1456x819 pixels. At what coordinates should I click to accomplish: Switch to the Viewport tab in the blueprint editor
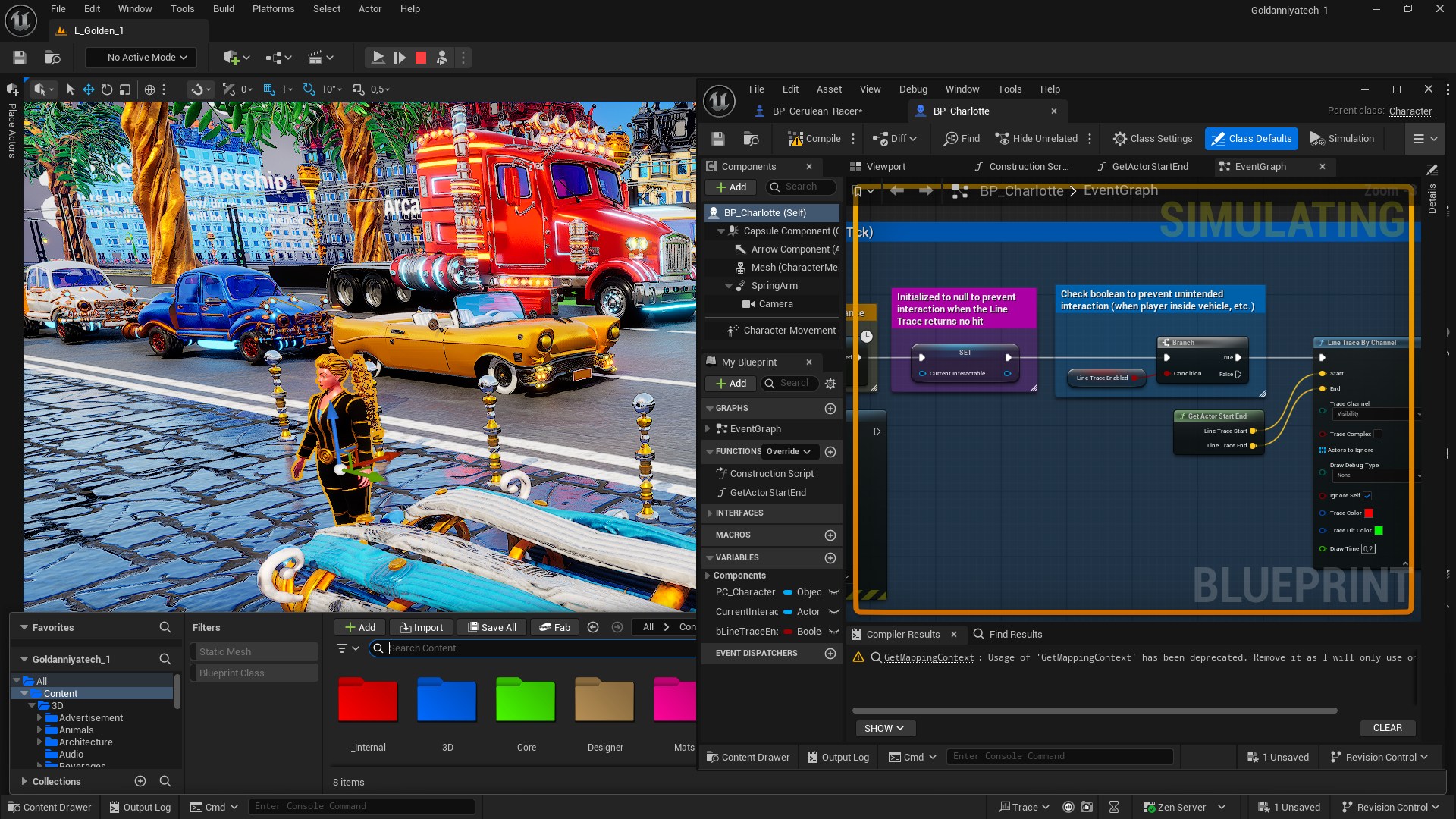[x=883, y=166]
